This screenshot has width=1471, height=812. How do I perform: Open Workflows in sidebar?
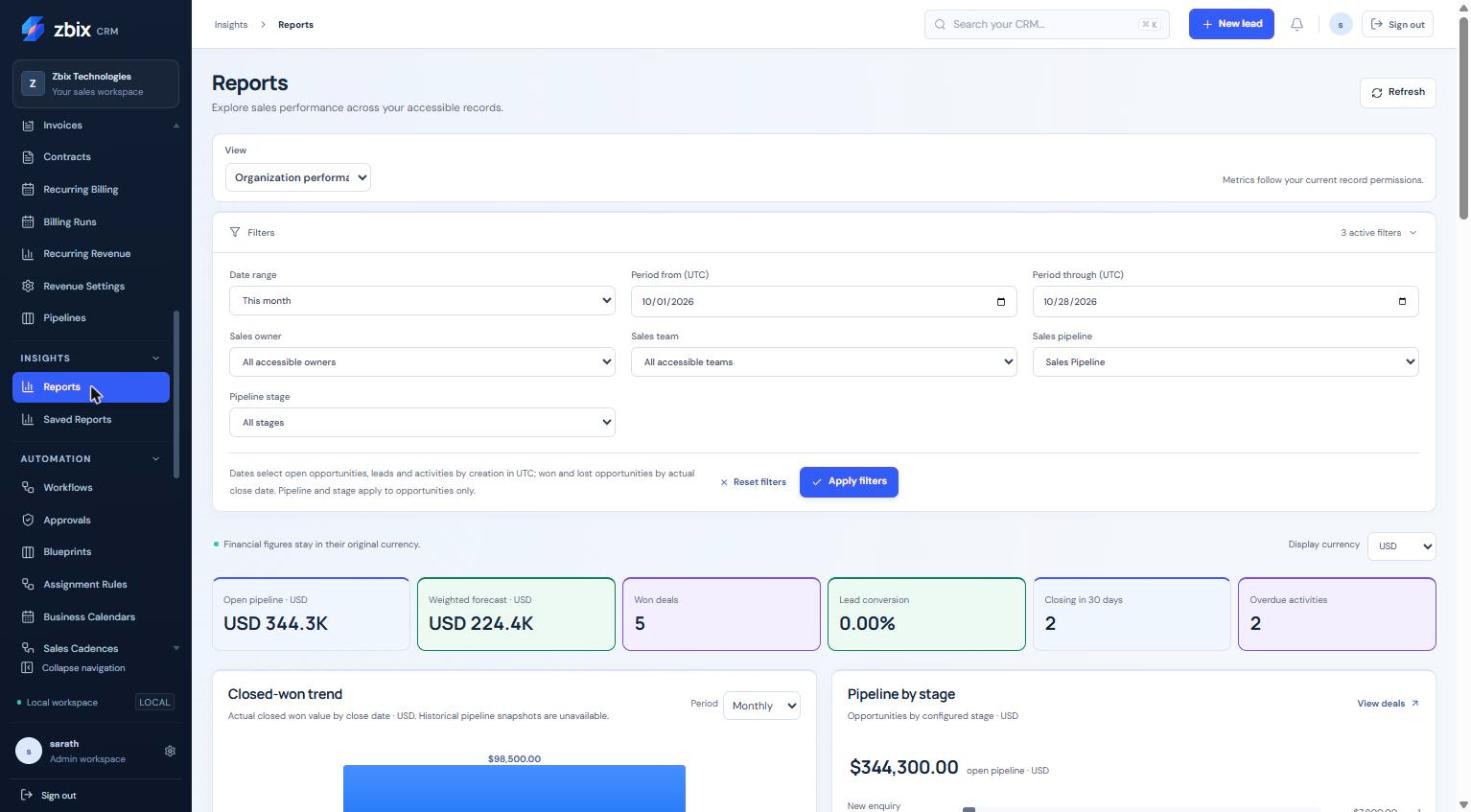tap(91, 488)
